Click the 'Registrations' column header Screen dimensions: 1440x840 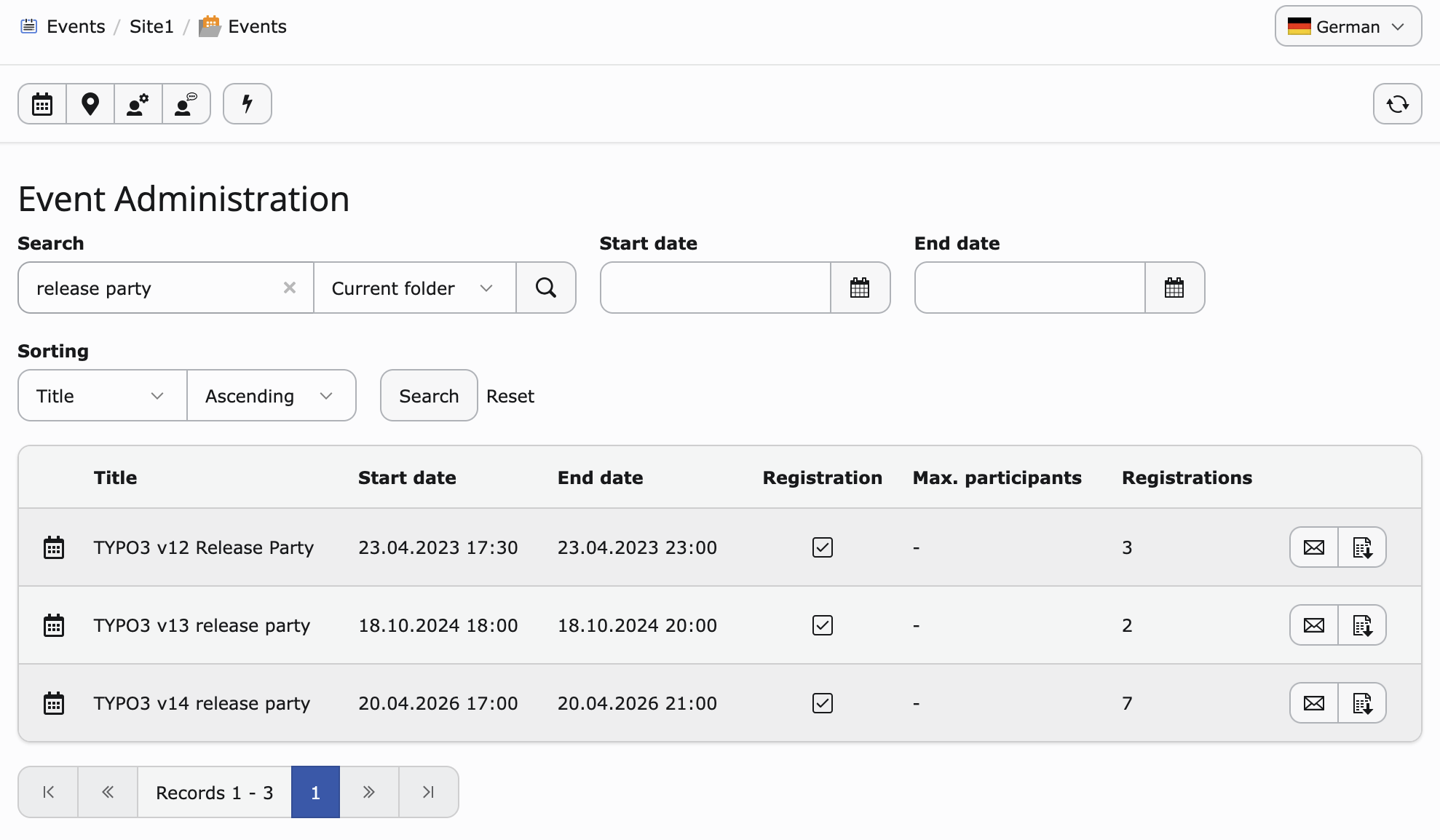(x=1187, y=478)
